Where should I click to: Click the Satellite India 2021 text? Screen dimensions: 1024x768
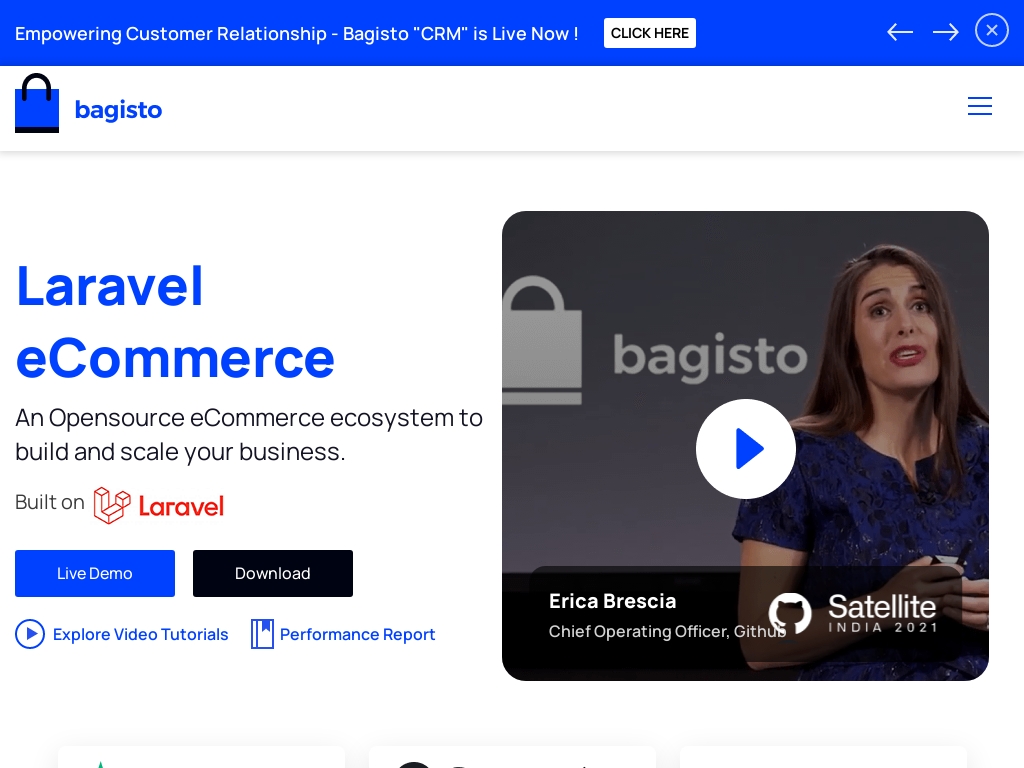click(x=882, y=612)
